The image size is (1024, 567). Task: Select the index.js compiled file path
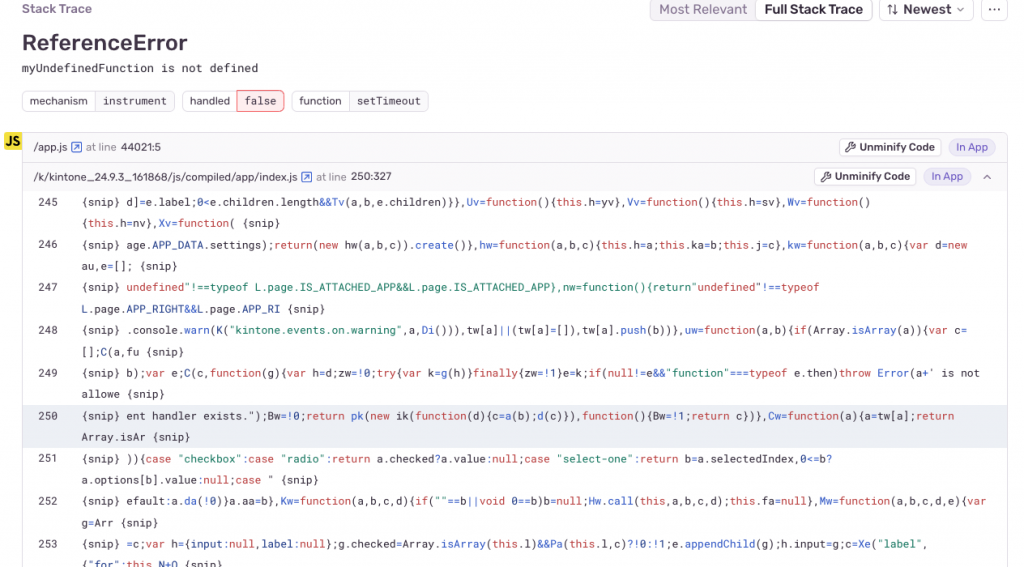(x=165, y=177)
